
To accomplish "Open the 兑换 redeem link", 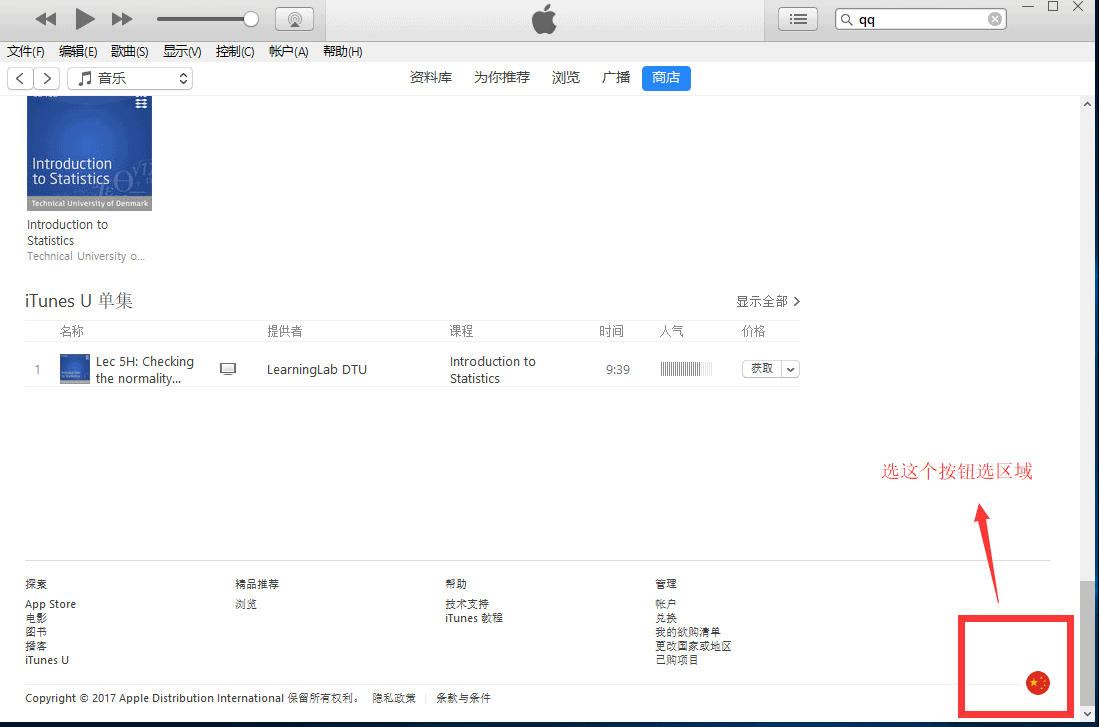I will tap(666, 618).
